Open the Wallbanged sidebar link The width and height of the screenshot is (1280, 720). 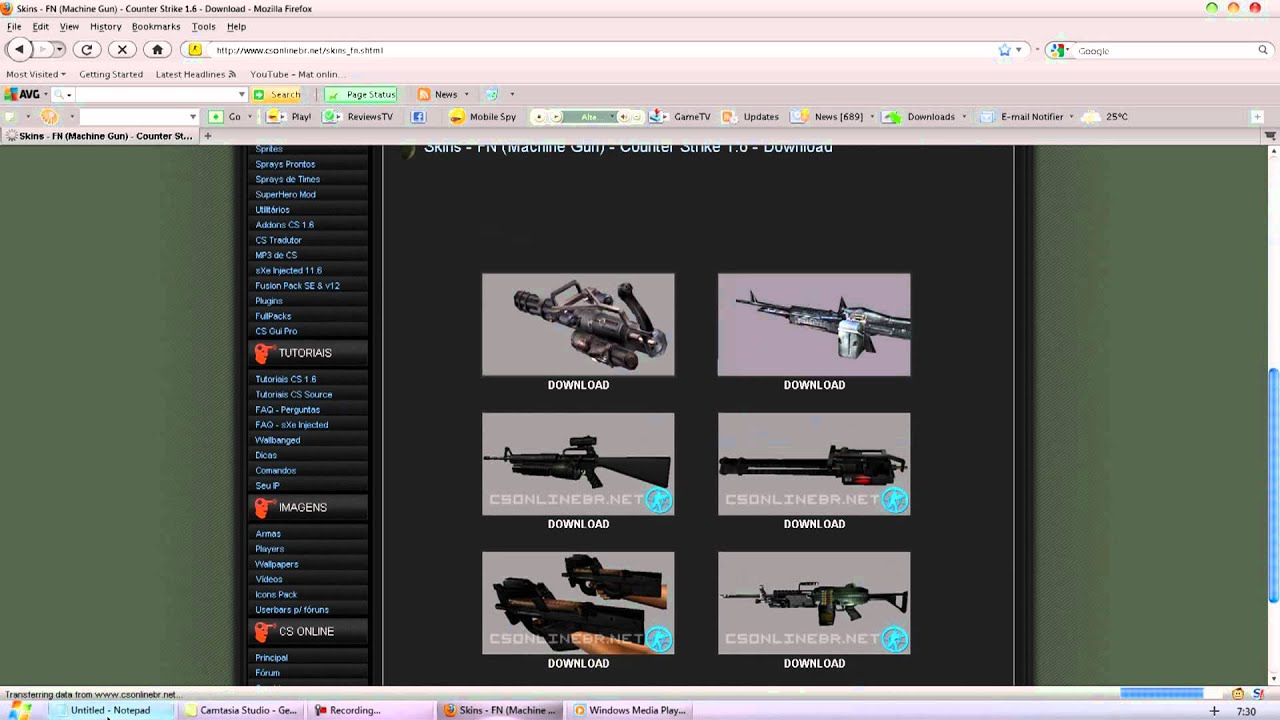278,440
